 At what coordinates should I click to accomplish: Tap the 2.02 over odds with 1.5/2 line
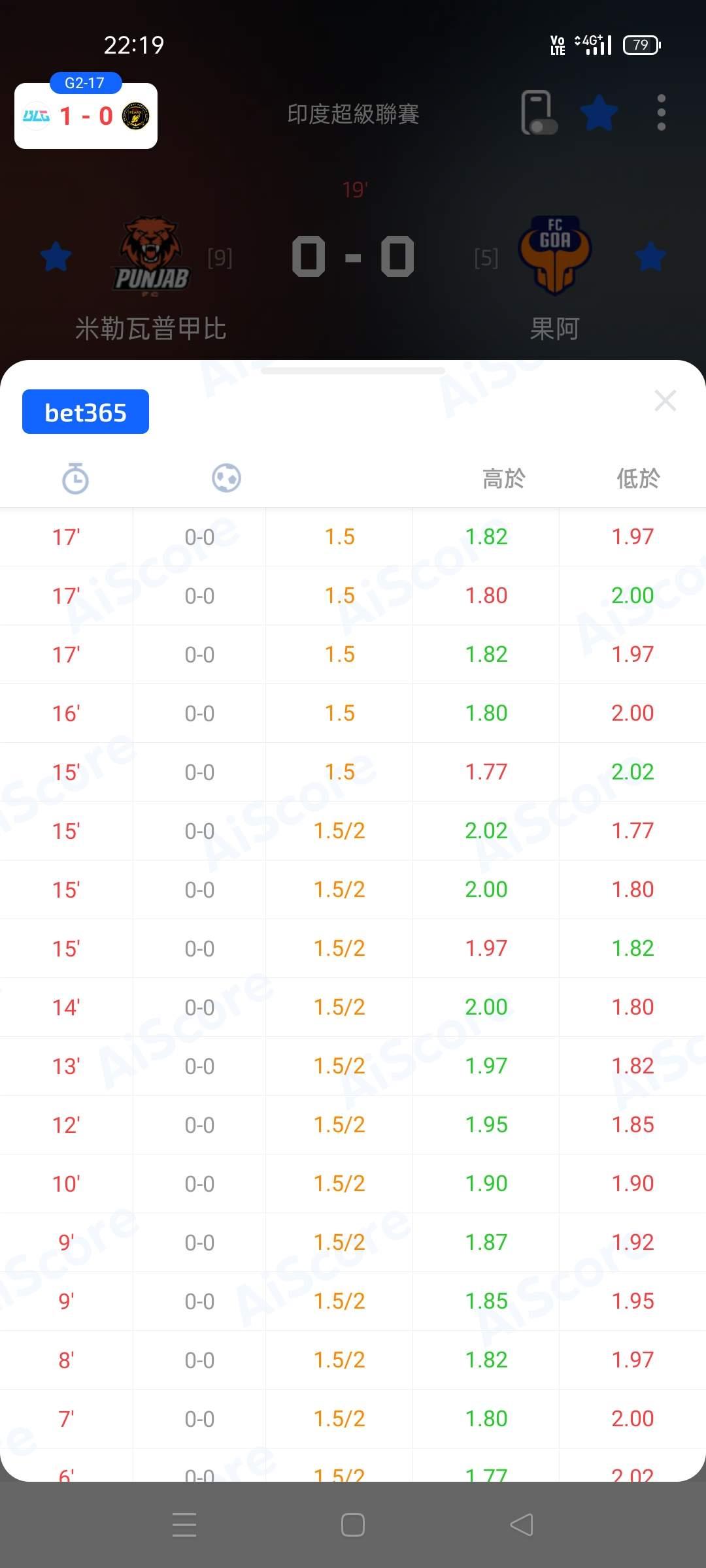[486, 830]
